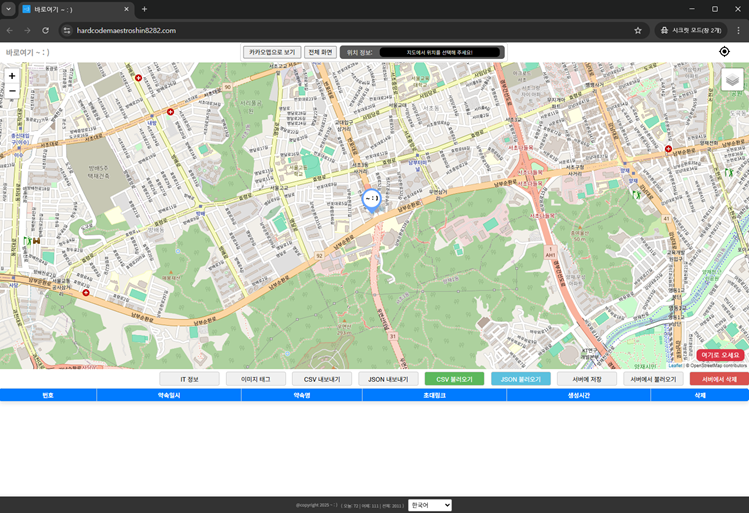Click red hospital marker near 내방
Viewport: 749px width, 513px height.
pyautogui.click(x=170, y=112)
